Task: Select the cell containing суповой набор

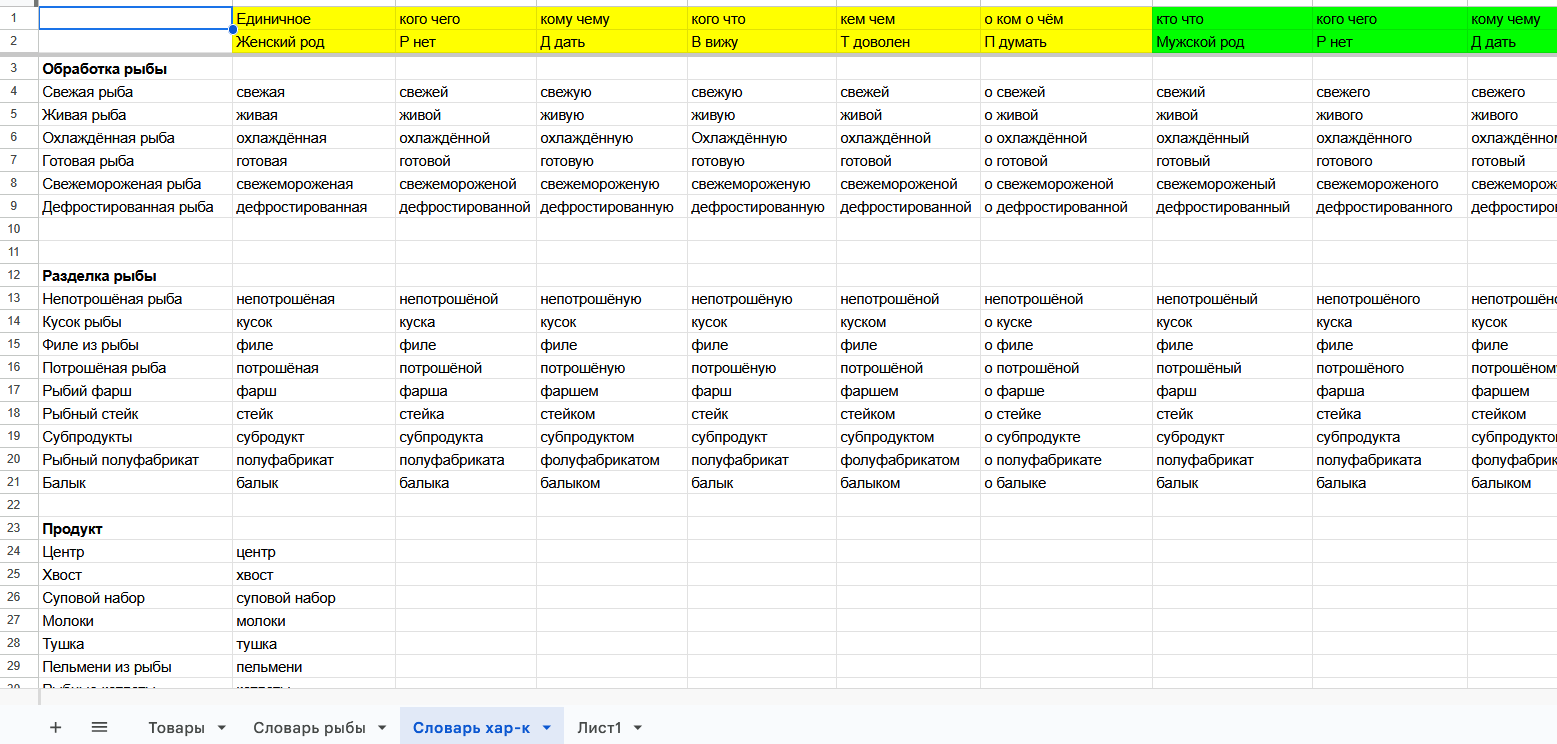Action: [313, 598]
